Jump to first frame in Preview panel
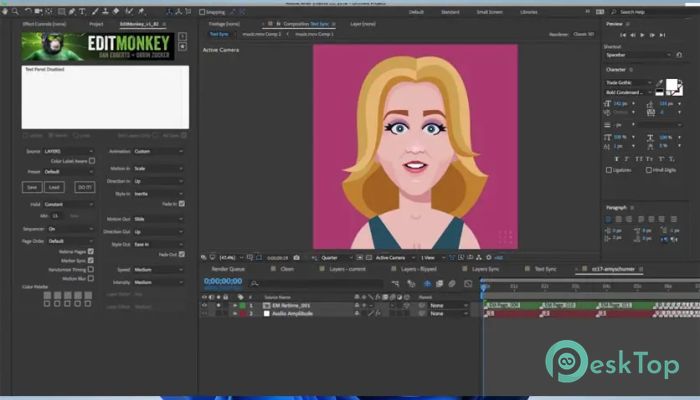 point(623,35)
